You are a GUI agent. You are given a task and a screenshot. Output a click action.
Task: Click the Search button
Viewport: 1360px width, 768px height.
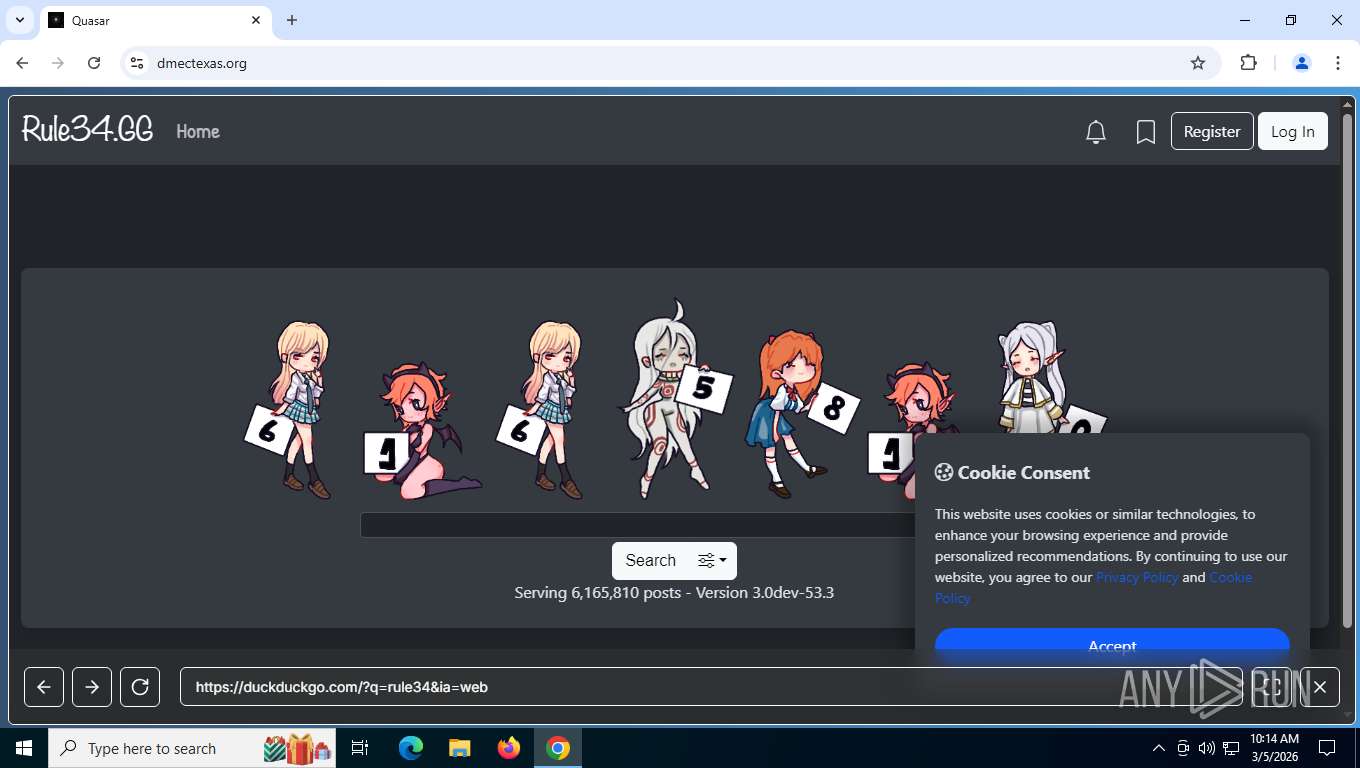(651, 561)
